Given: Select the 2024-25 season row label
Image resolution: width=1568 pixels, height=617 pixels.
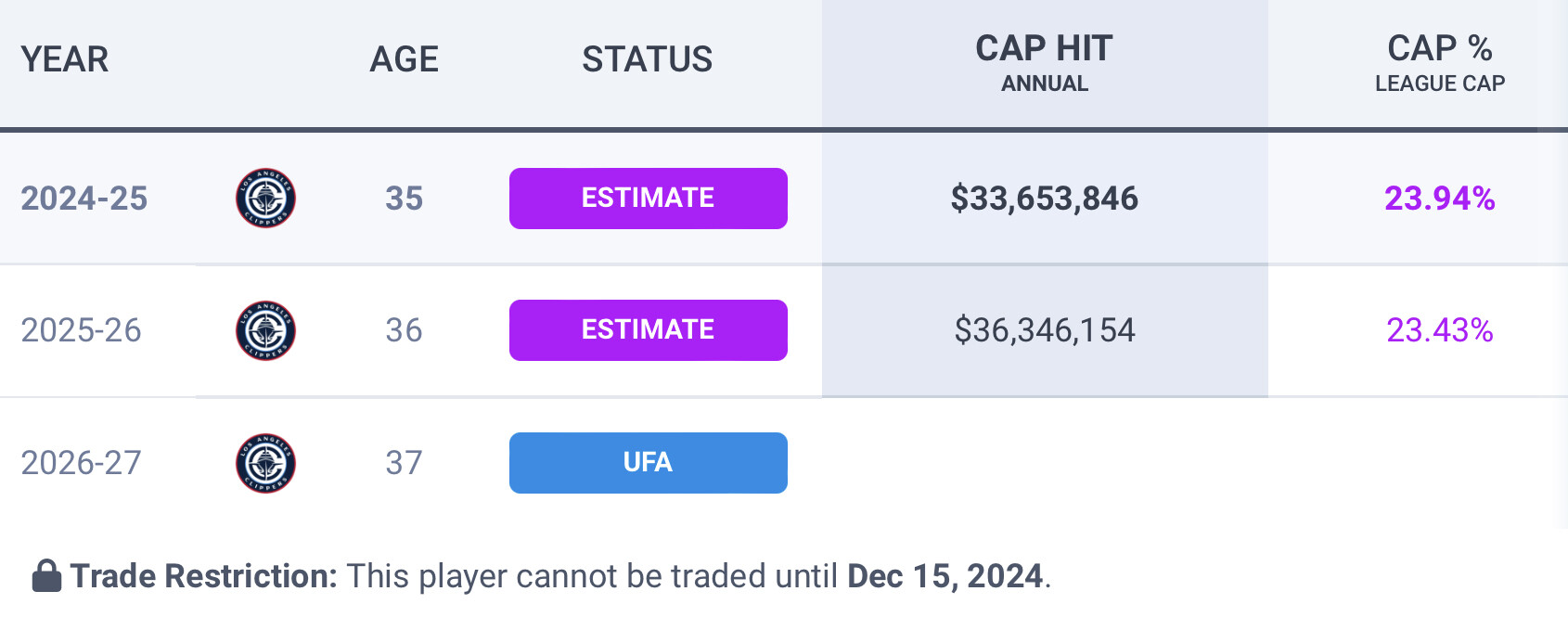Looking at the screenshot, I should [84, 199].
